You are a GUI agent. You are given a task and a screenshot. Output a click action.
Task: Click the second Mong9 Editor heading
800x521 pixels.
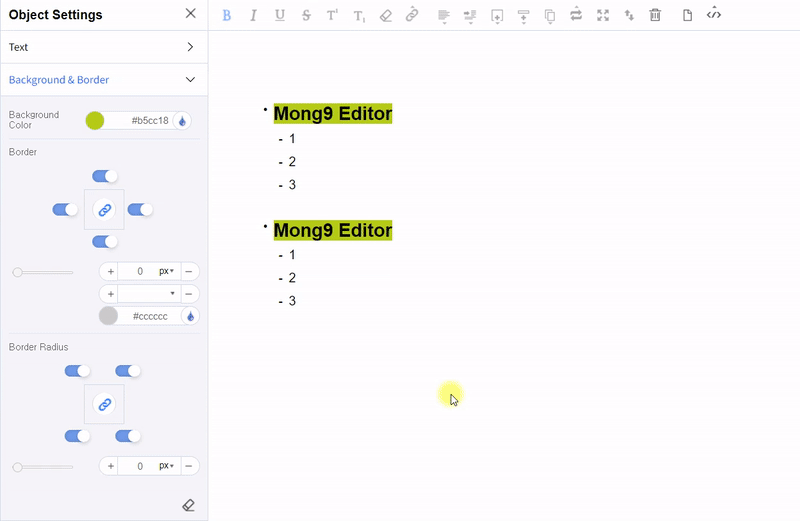333,230
